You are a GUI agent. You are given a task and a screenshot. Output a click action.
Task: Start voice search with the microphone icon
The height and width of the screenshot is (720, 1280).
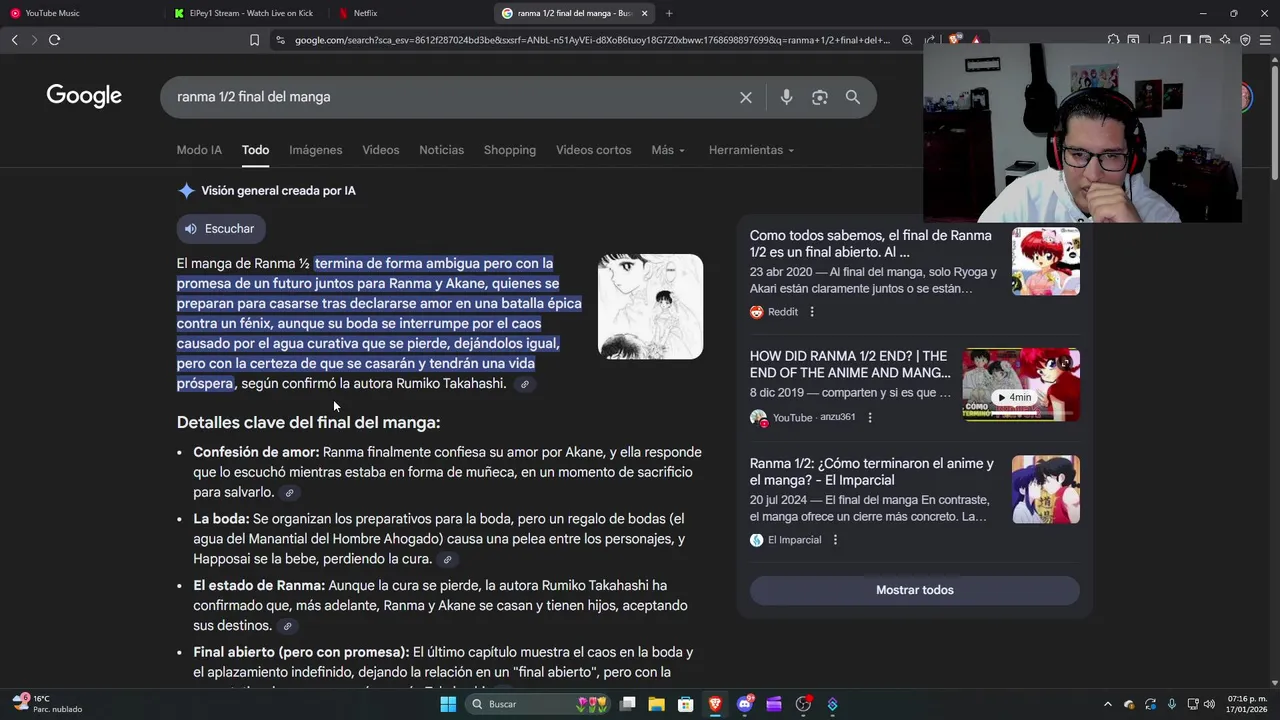786,97
